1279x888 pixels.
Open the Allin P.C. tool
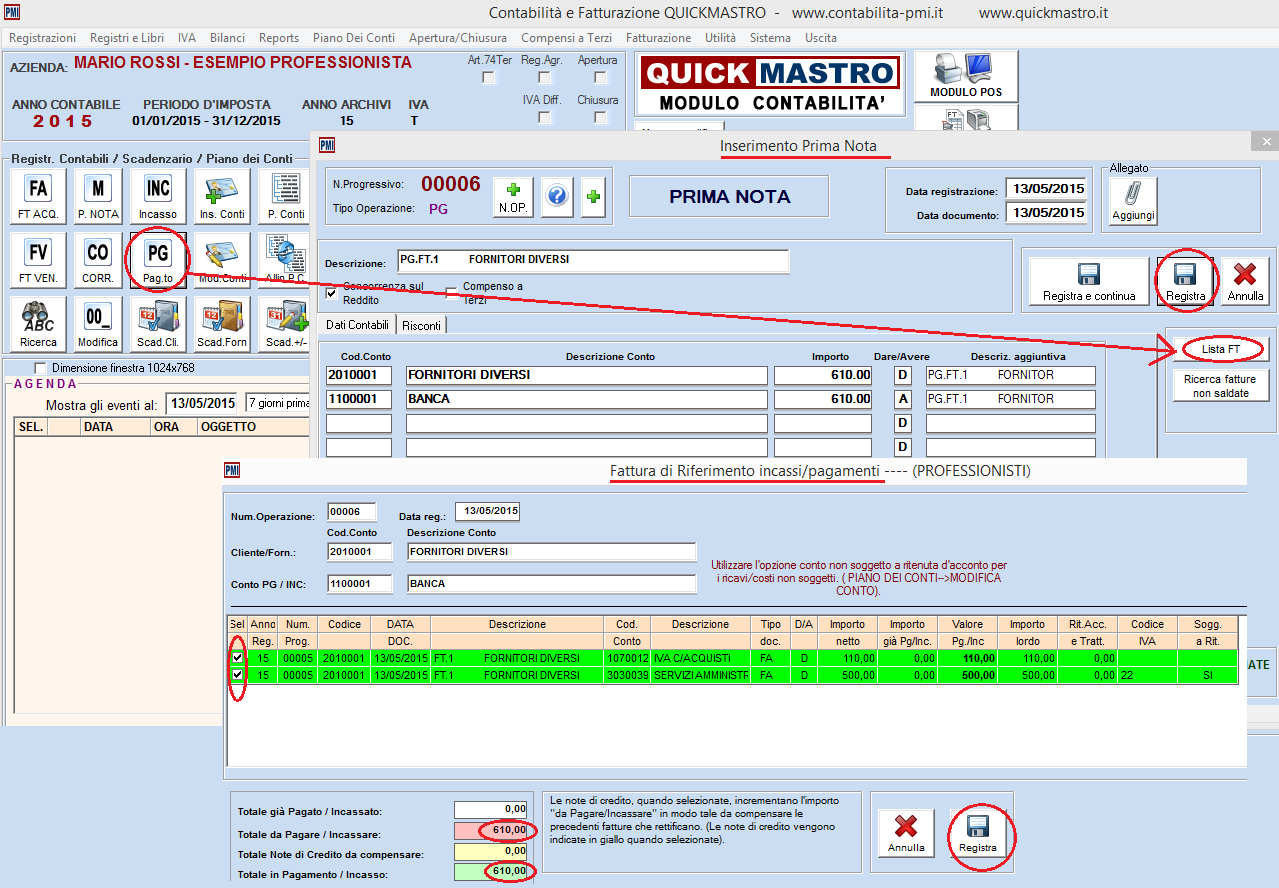tap(285, 259)
